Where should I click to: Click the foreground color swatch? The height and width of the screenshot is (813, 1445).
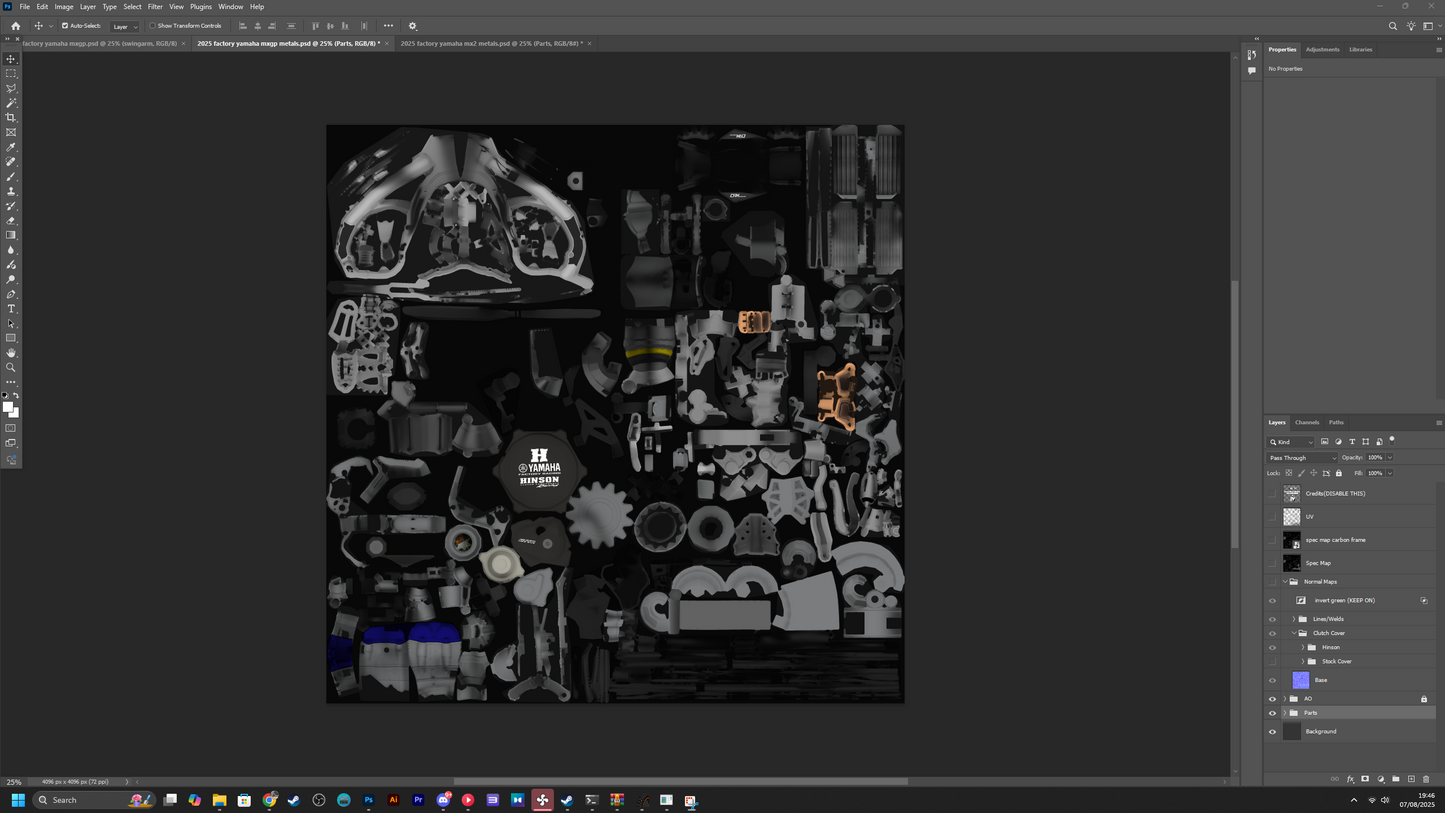(8, 407)
